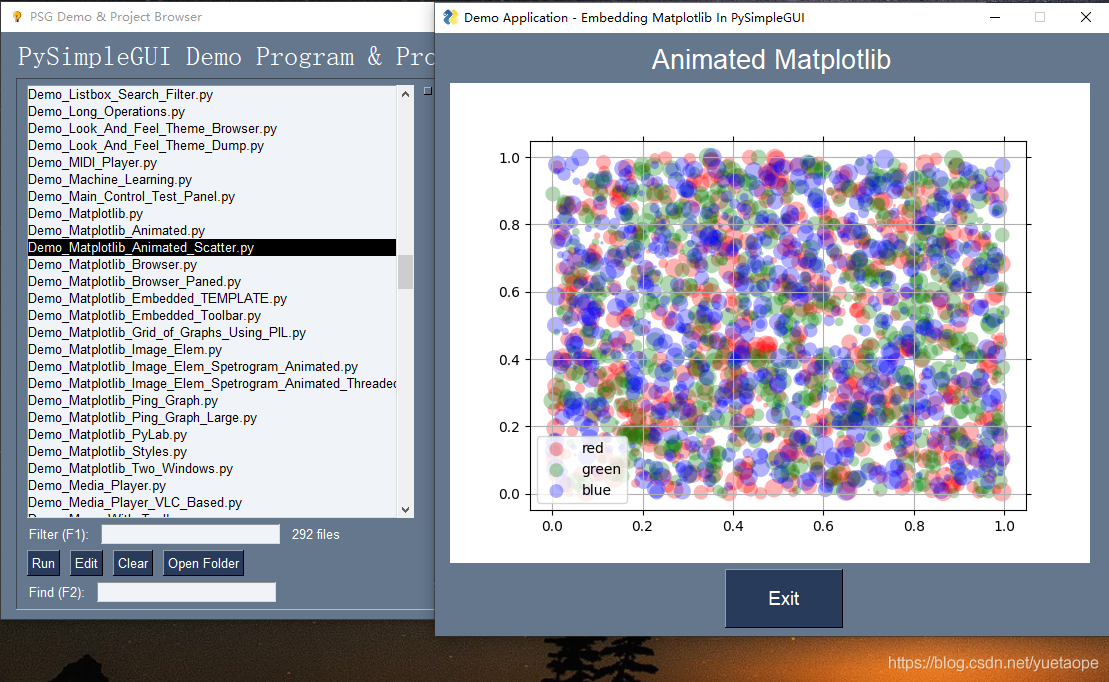The height and width of the screenshot is (682, 1109).
Task: Select highlighted Demo_Matplotlib_Animated_Scatter.py
Action: 211,247
